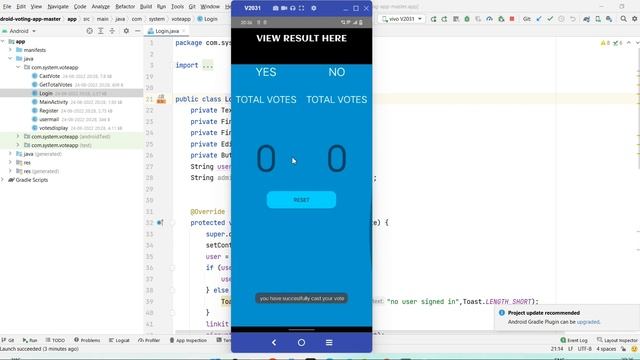This screenshot has height=360, width=640.
Task: Click the Collapse All icon in Project panel
Action: 112,31
